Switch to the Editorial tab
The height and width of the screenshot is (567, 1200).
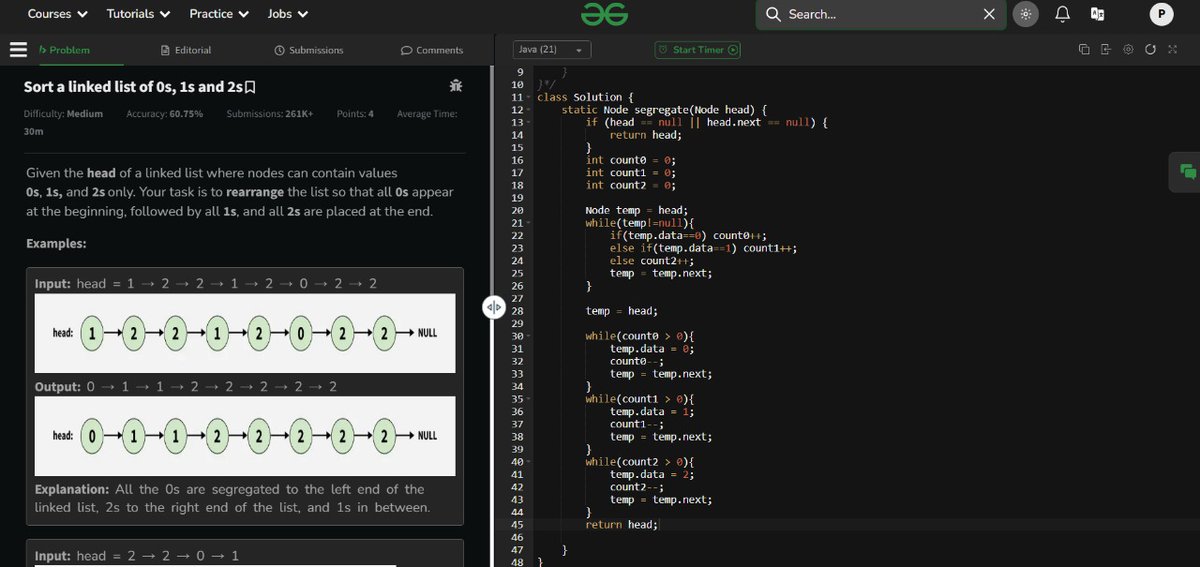186,50
